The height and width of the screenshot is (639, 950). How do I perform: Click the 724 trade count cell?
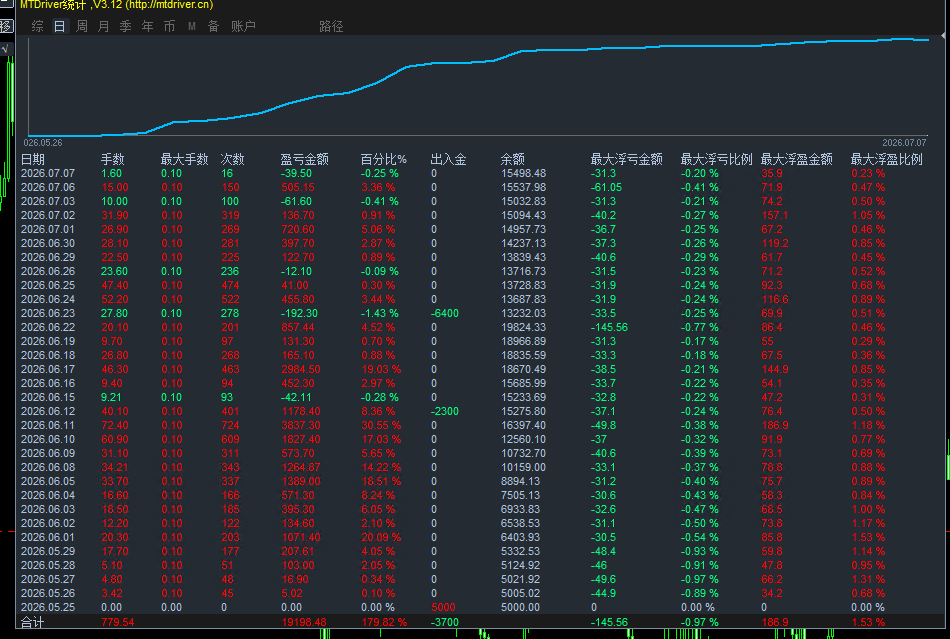point(230,425)
